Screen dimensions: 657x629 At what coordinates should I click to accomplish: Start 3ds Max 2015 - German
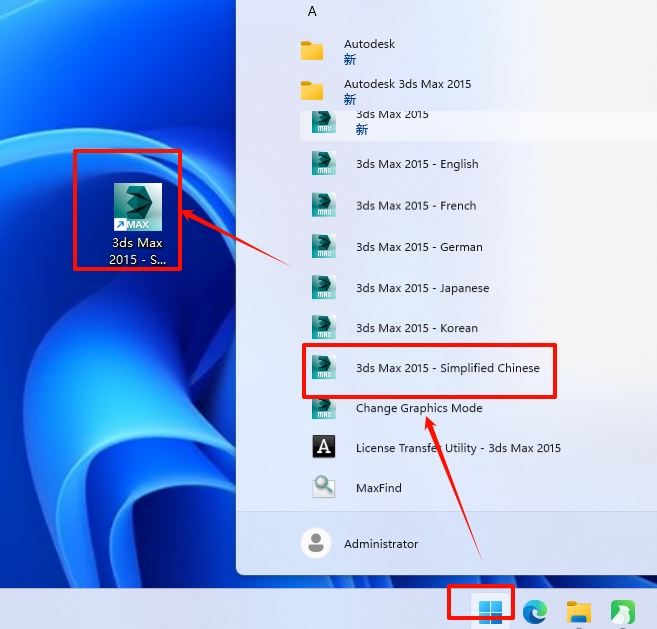coord(418,247)
